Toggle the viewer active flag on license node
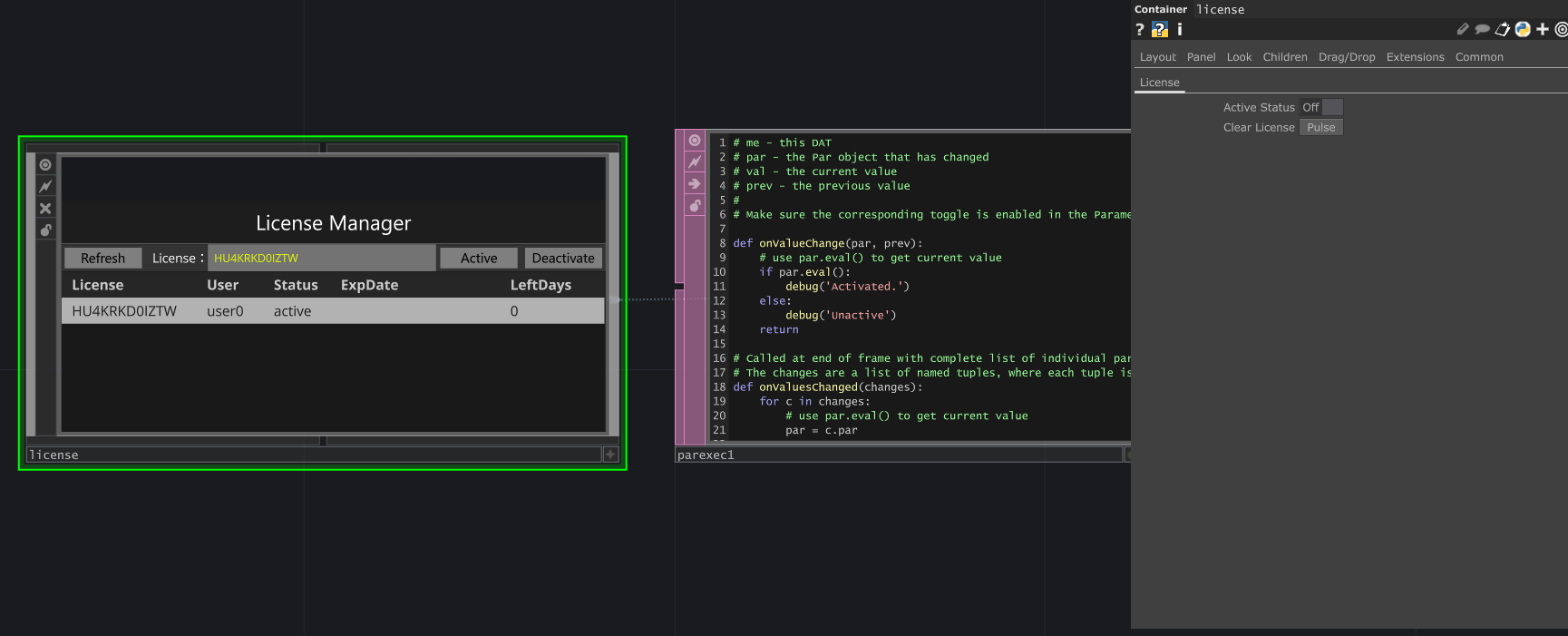The image size is (1568, 636). (x=45, y=165)
